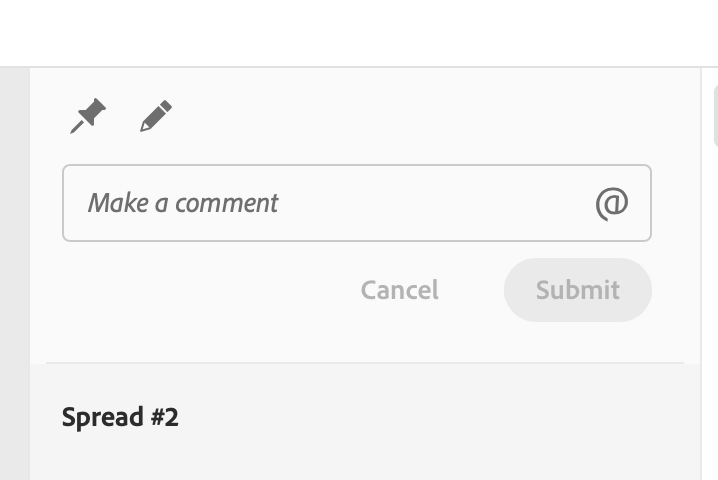This screenshot has width=718, height=480.
Task: Discard the comment with Cancel
Action: coord(400,290)
